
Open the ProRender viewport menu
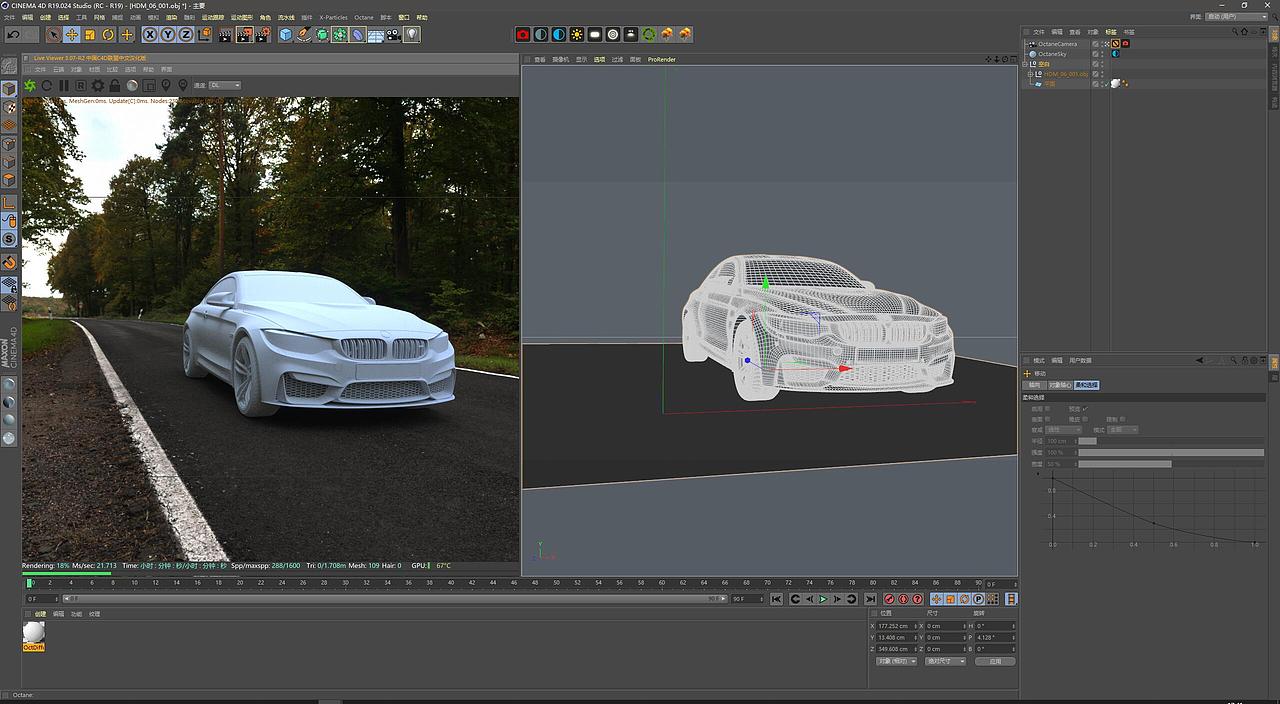pos(661,60)
